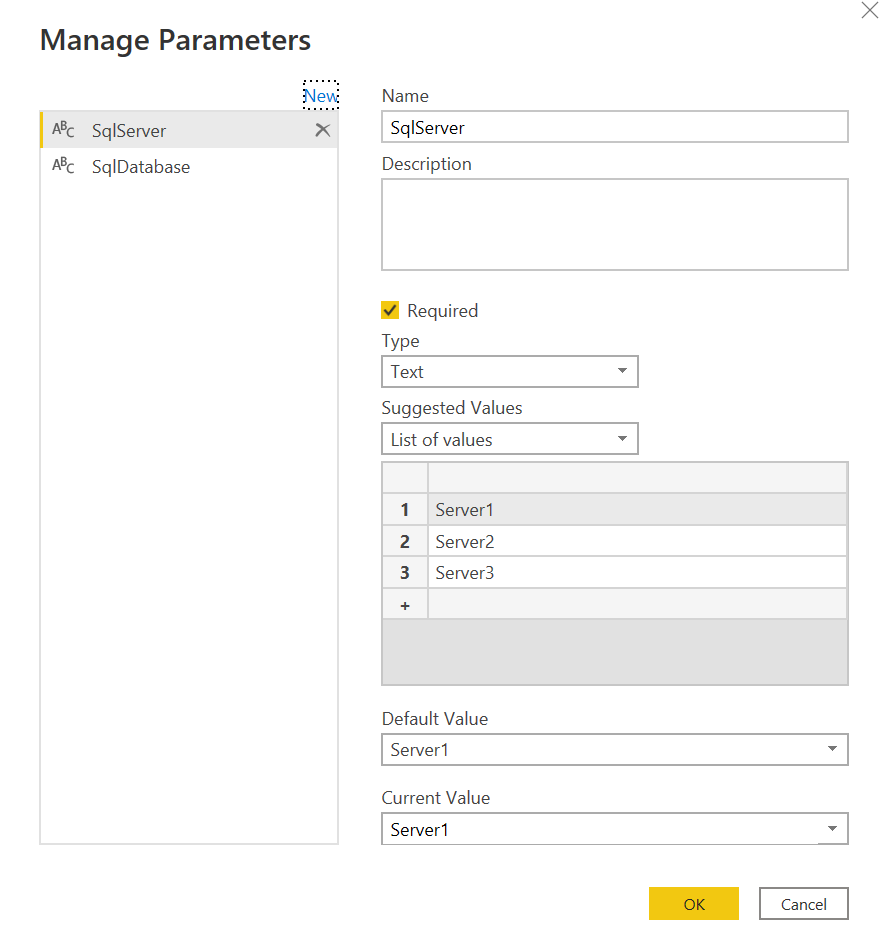Open the Suggested Values dropdown

tap(510, 439)
